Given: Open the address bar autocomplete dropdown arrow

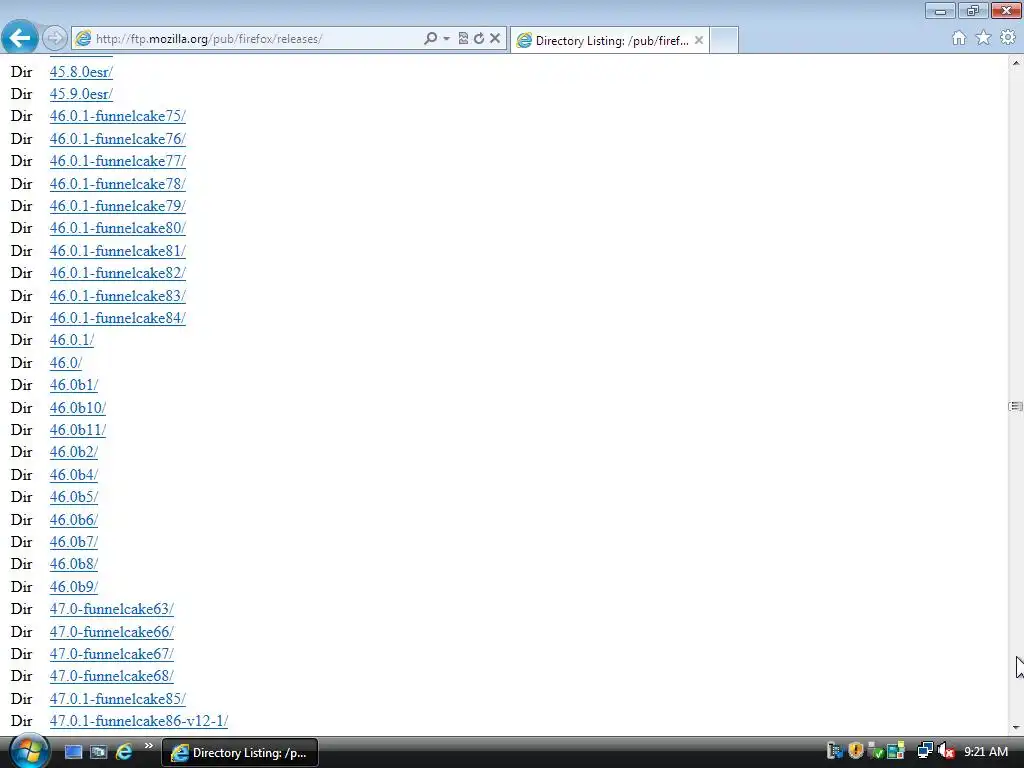Looking at the screenshot, I should click(447, 39).
